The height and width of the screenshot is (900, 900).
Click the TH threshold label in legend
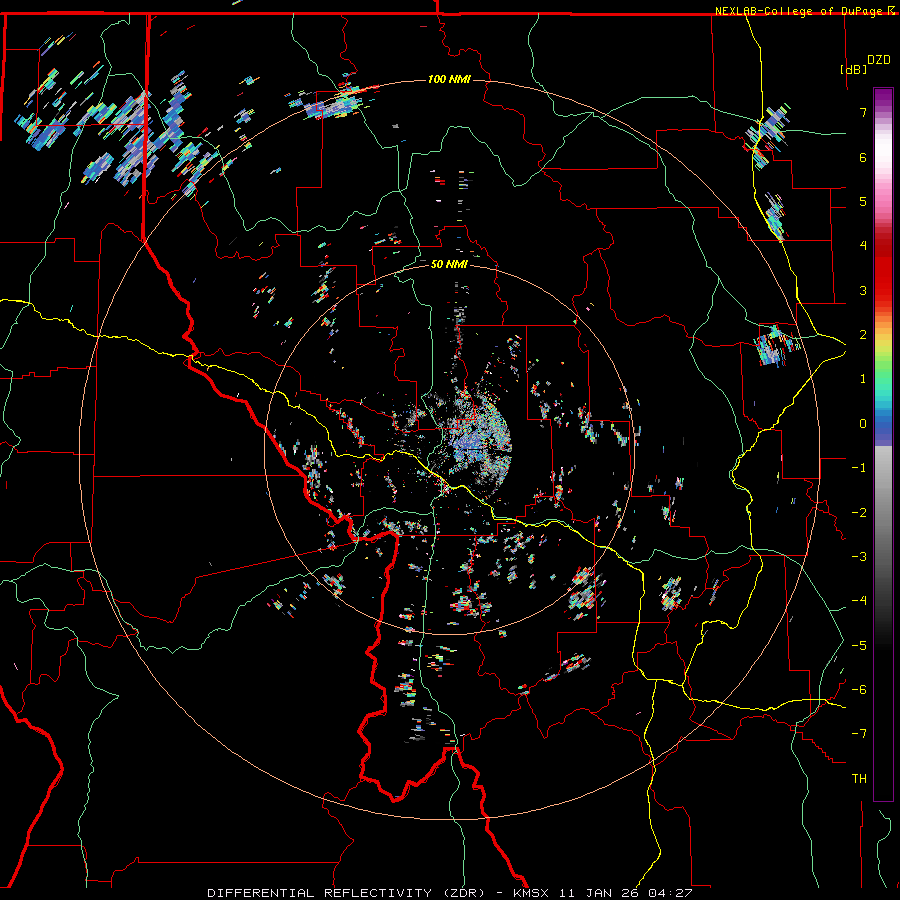[x=859, y=779]
